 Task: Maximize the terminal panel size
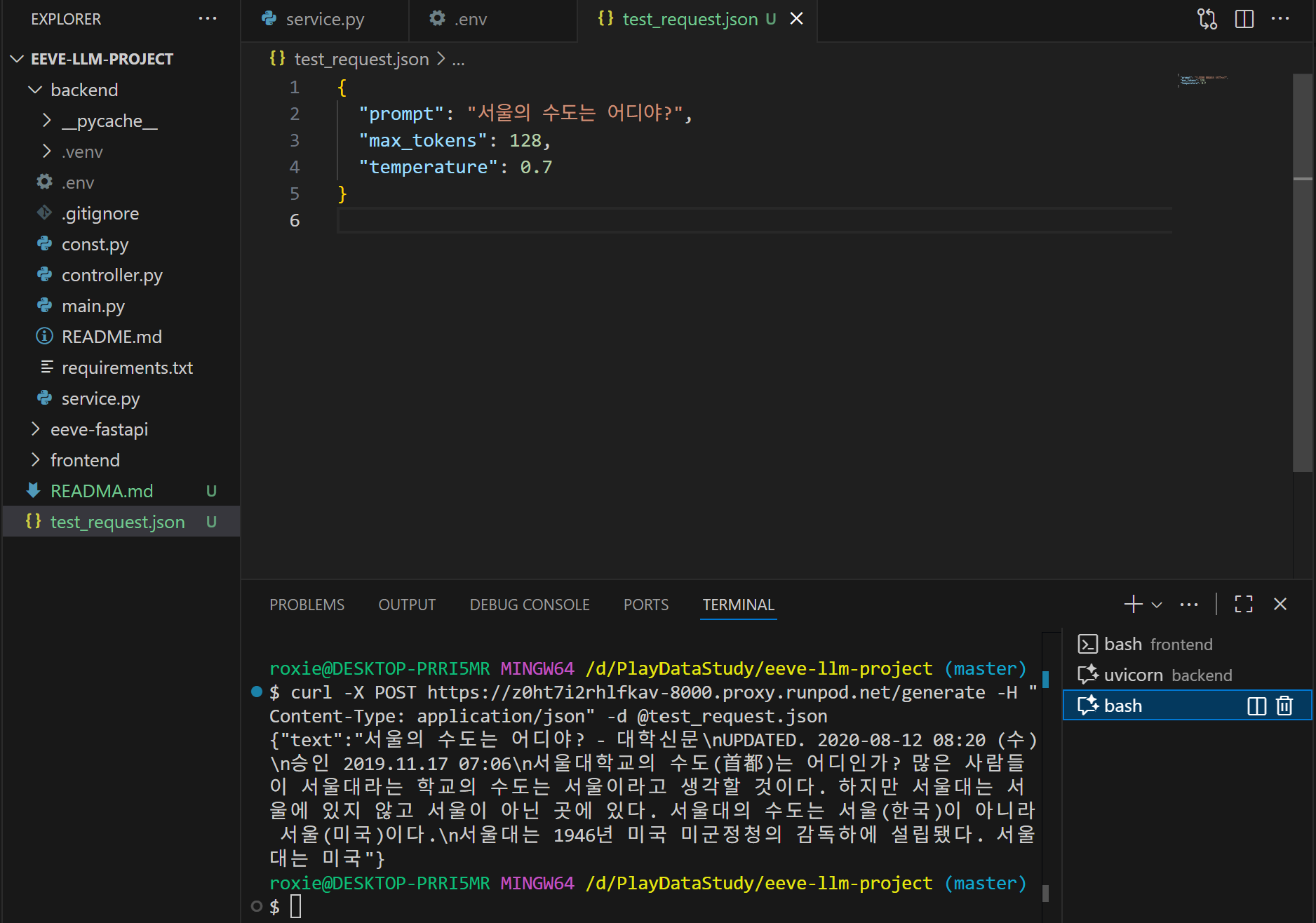(x=1244, y=604)
